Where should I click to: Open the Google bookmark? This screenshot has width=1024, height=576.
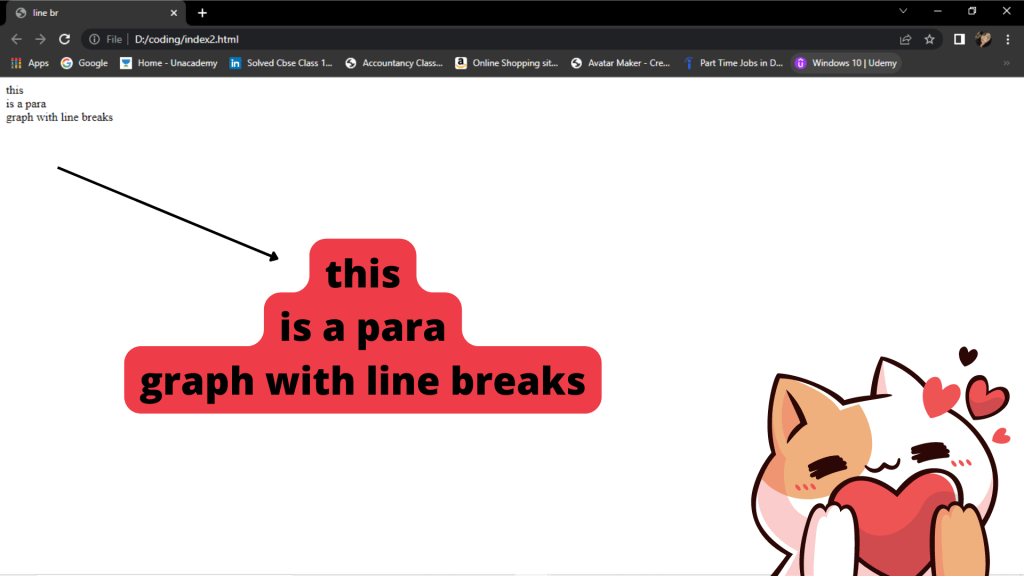pyautogui.click(x=84, y=63)
